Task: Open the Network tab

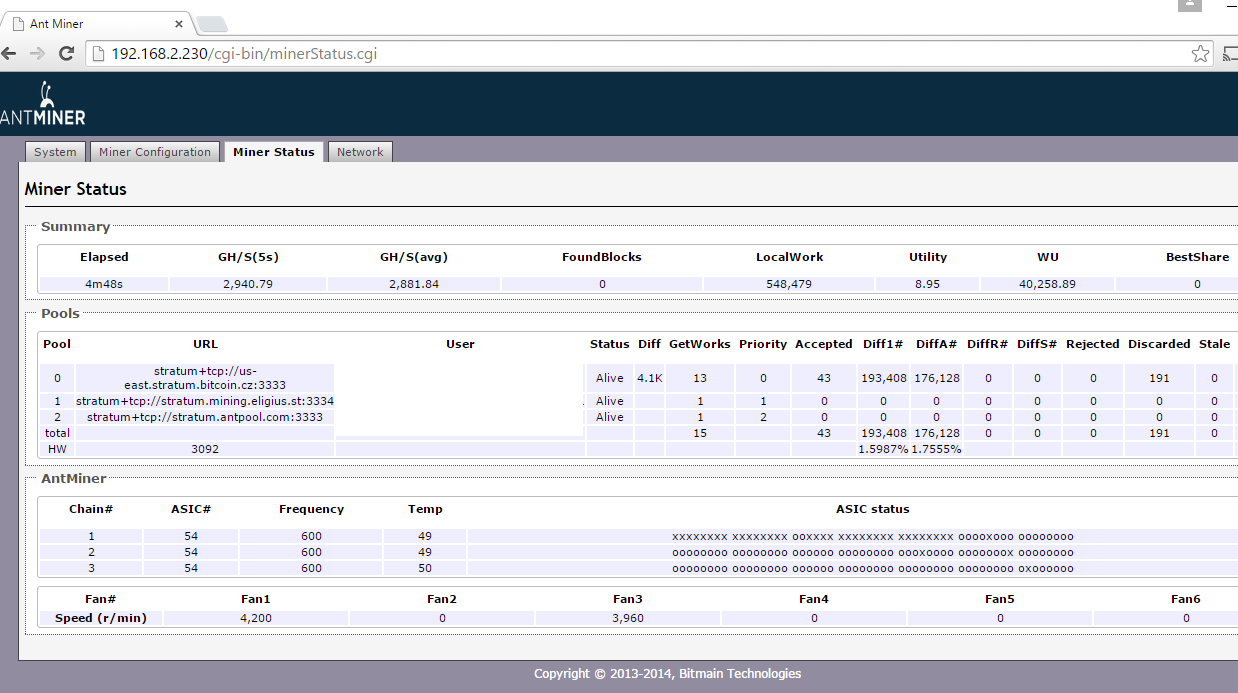Action: click(360, 152)
